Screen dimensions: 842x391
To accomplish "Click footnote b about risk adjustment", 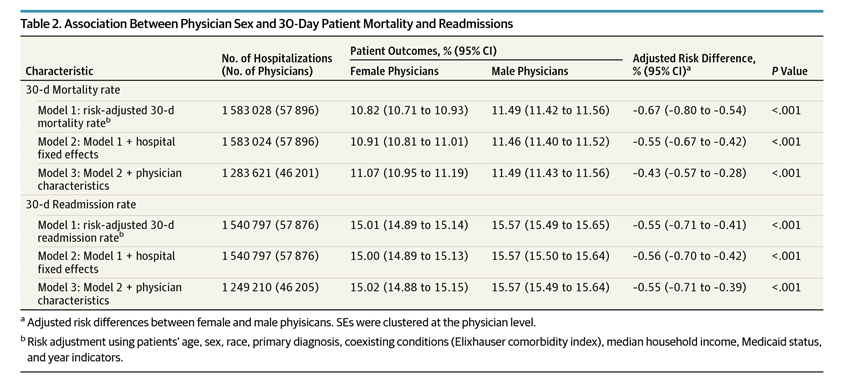I will (x=421, y=349).
